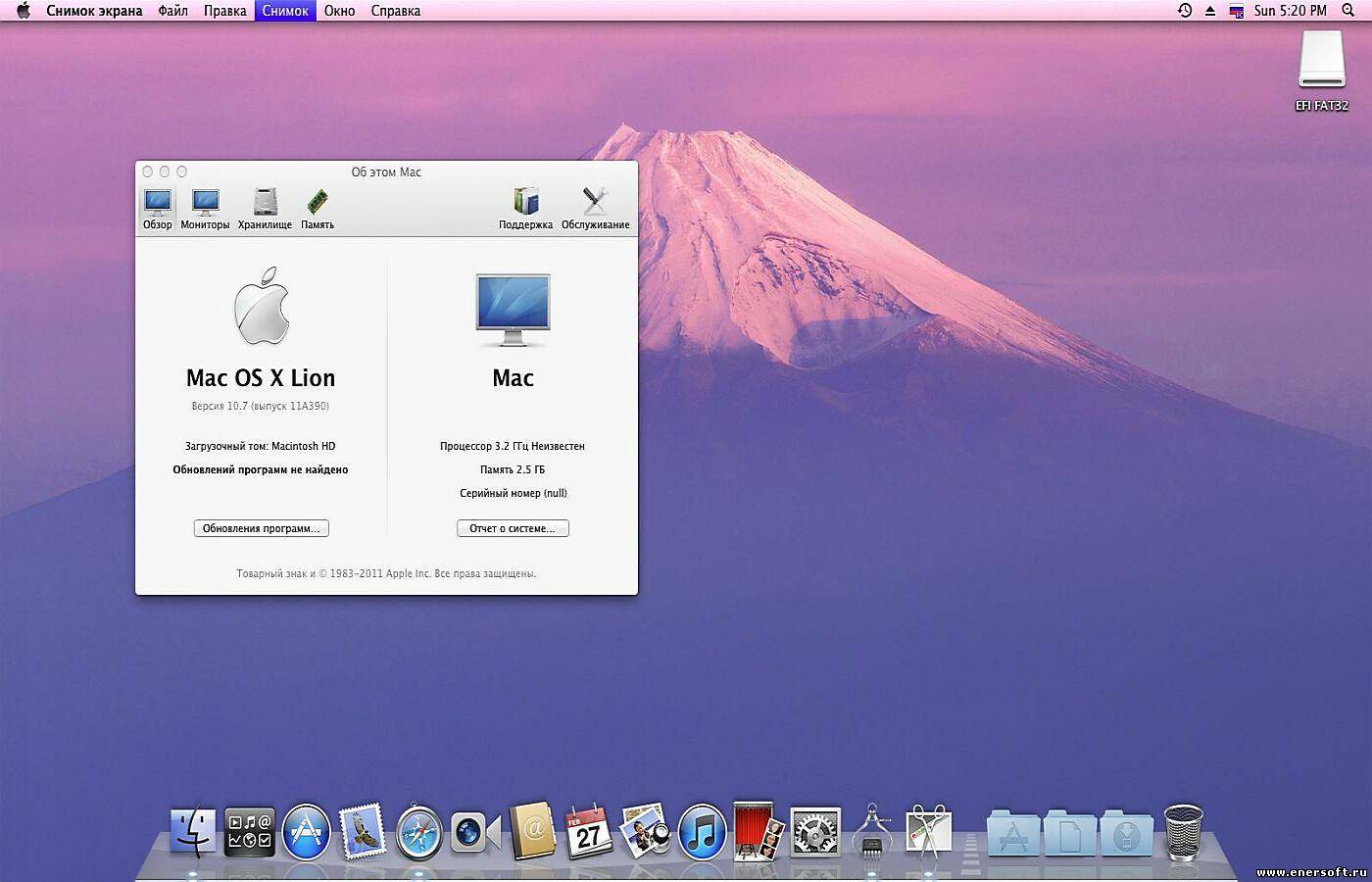Click the Об этом Mac title bar
Image resolution: width=1372 pixels, height=882 pixels.
point(386,171)
